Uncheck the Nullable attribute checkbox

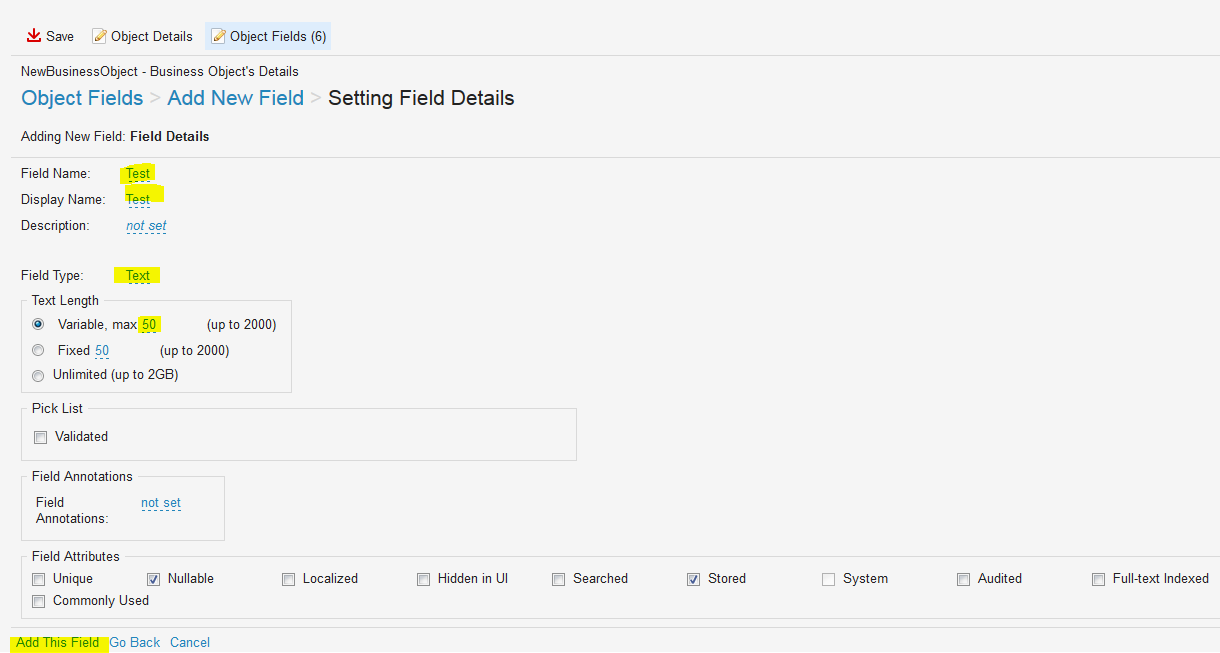pyautogui.click(x=154, y=579)
